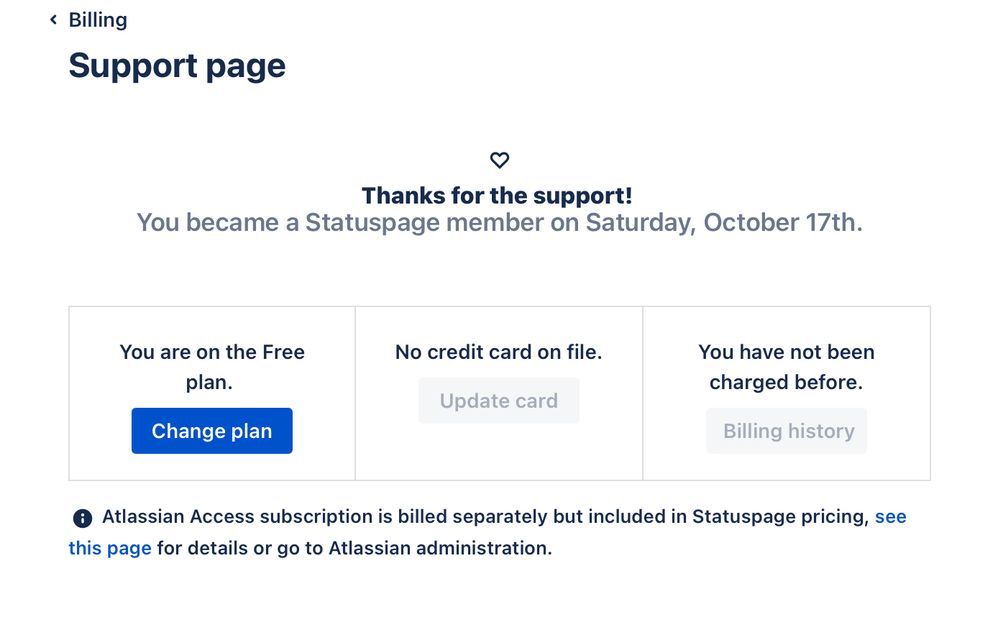Viewport: 998px width, 620px height.
Task: Open Billing history
Action: 787,431
